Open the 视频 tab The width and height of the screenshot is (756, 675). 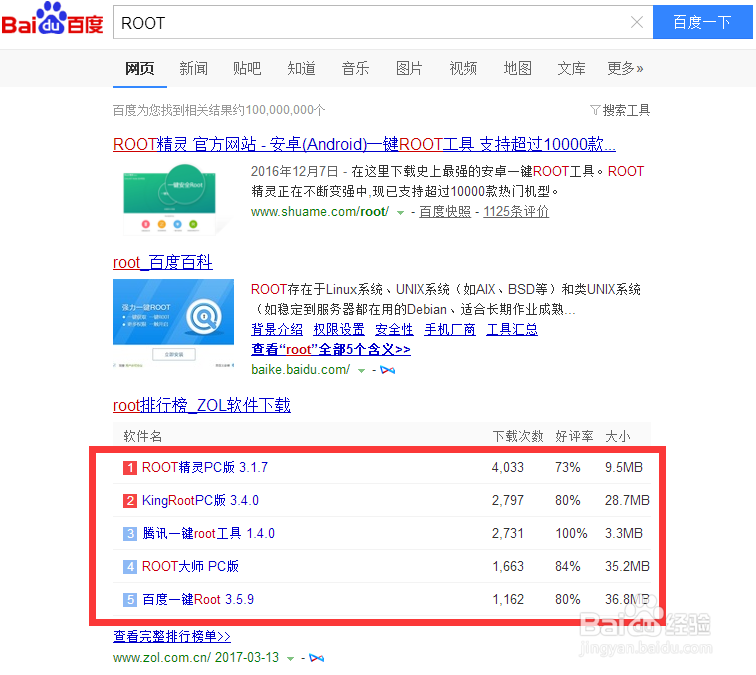(x=463, y=68)
